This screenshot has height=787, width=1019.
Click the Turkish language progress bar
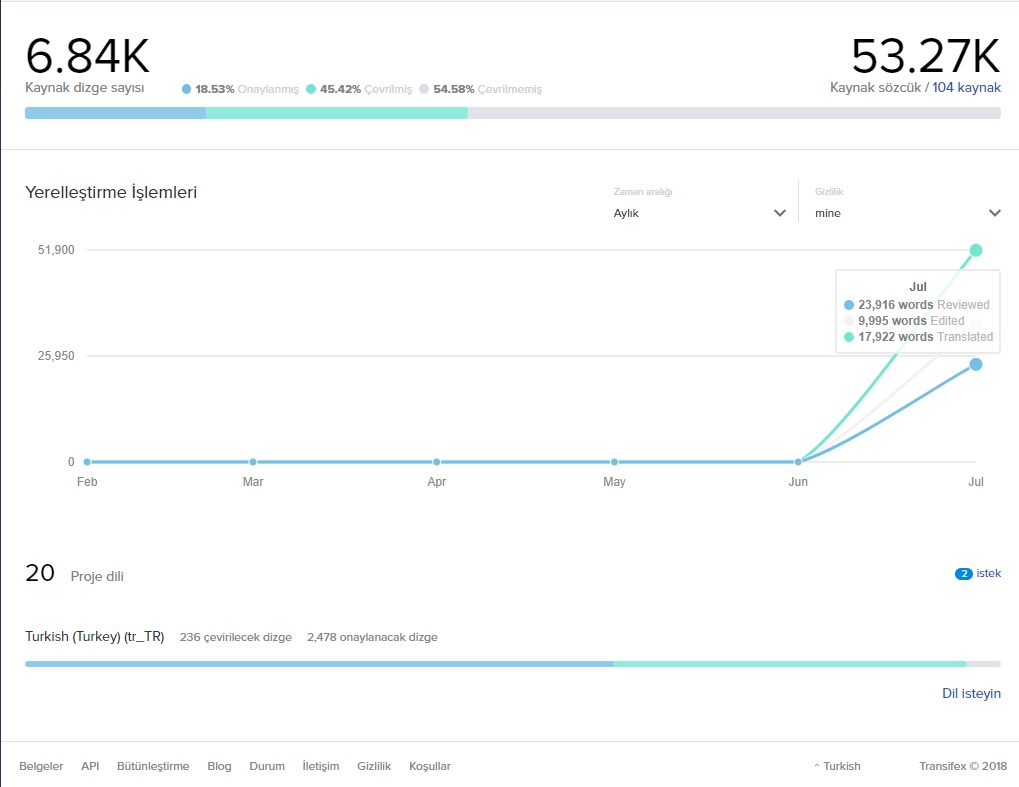point(512,663)
